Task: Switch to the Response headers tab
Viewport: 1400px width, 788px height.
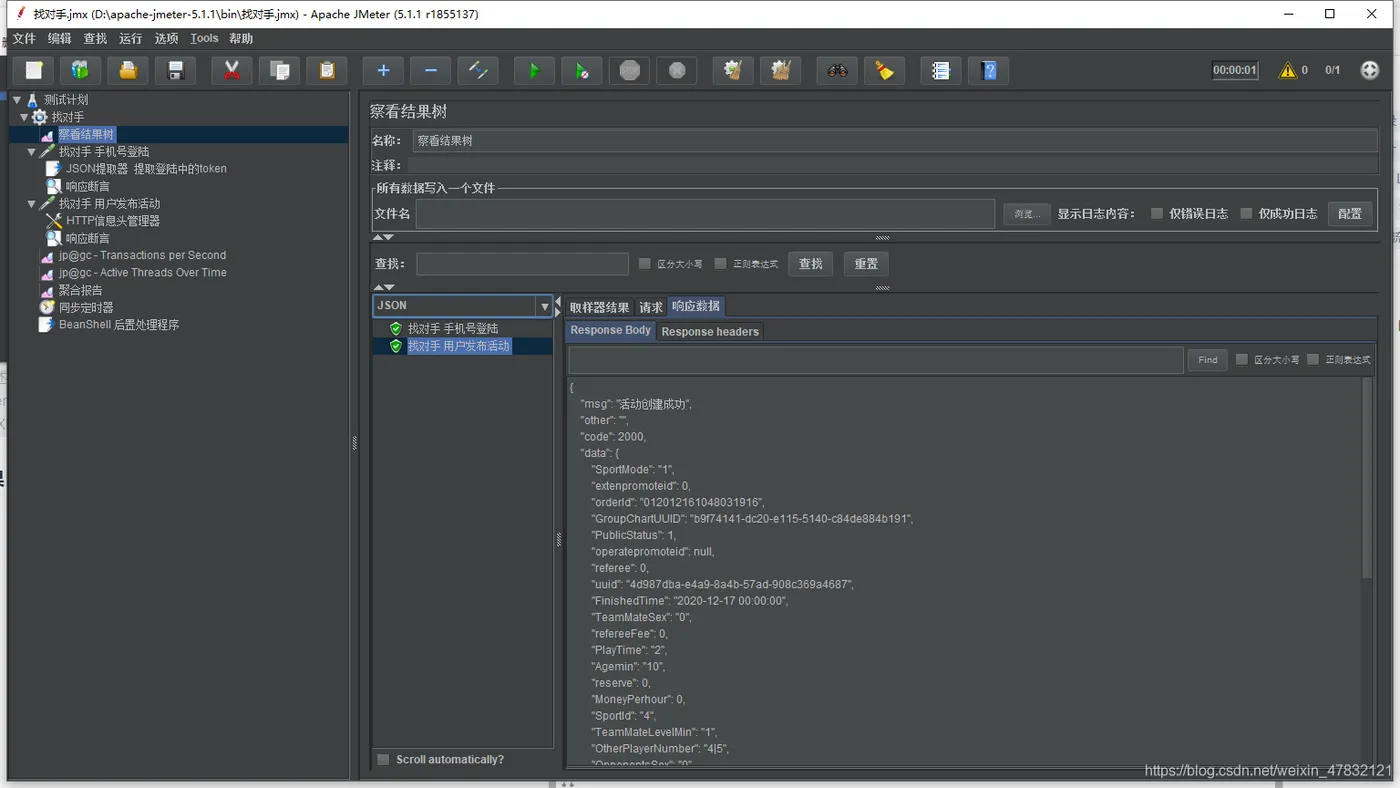Action: tap(710, 331)
